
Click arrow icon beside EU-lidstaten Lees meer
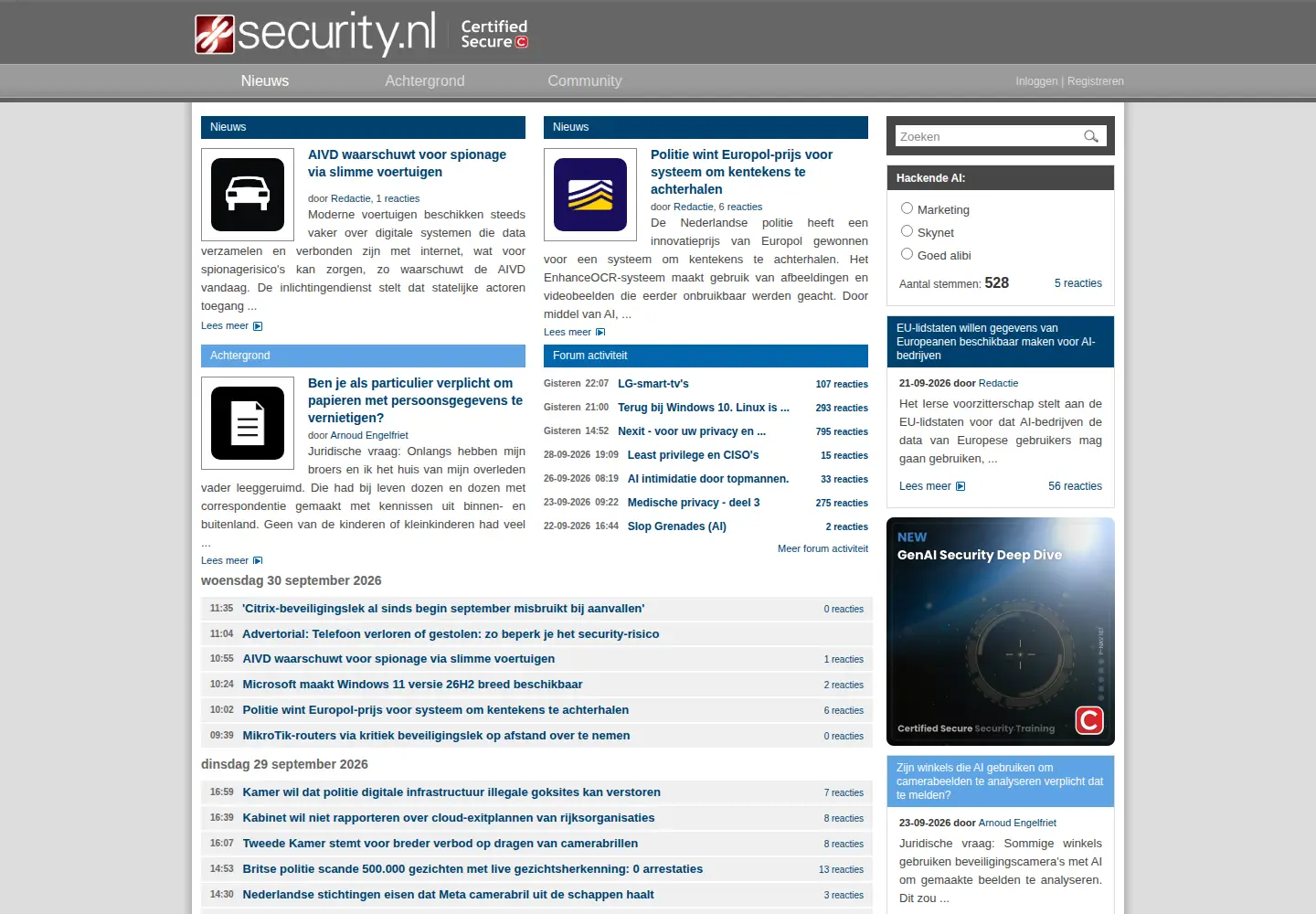pyautogui.click(x=960, y=486)
